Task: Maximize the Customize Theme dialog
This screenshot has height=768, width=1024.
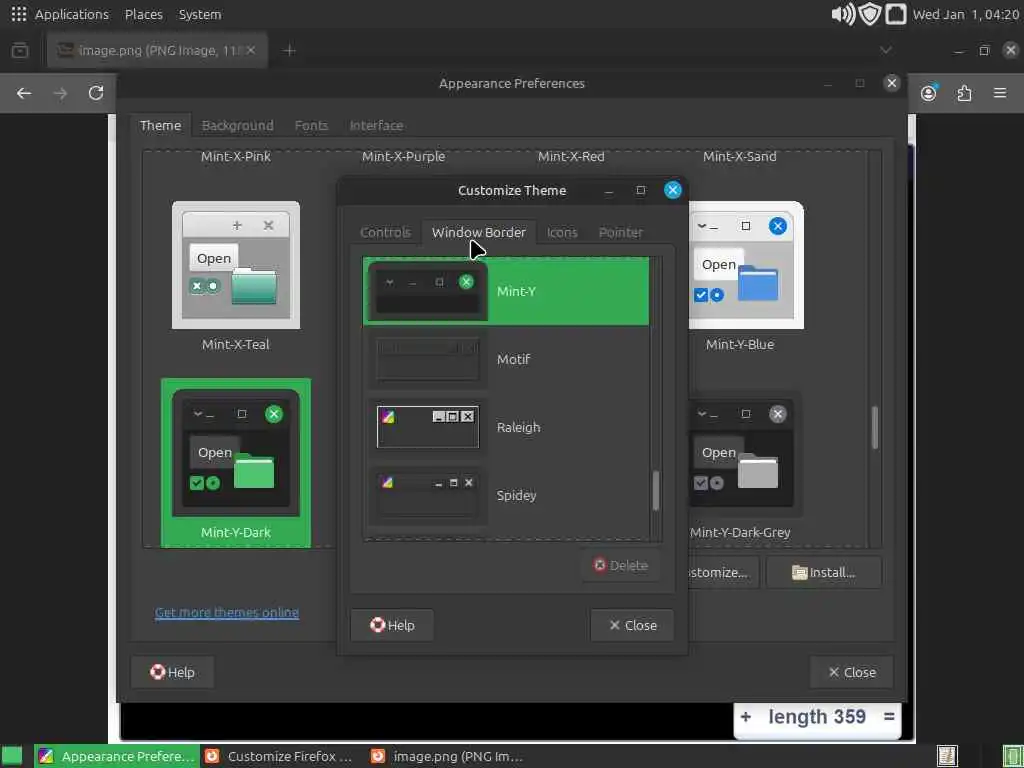Action: (x=641, y=190)
